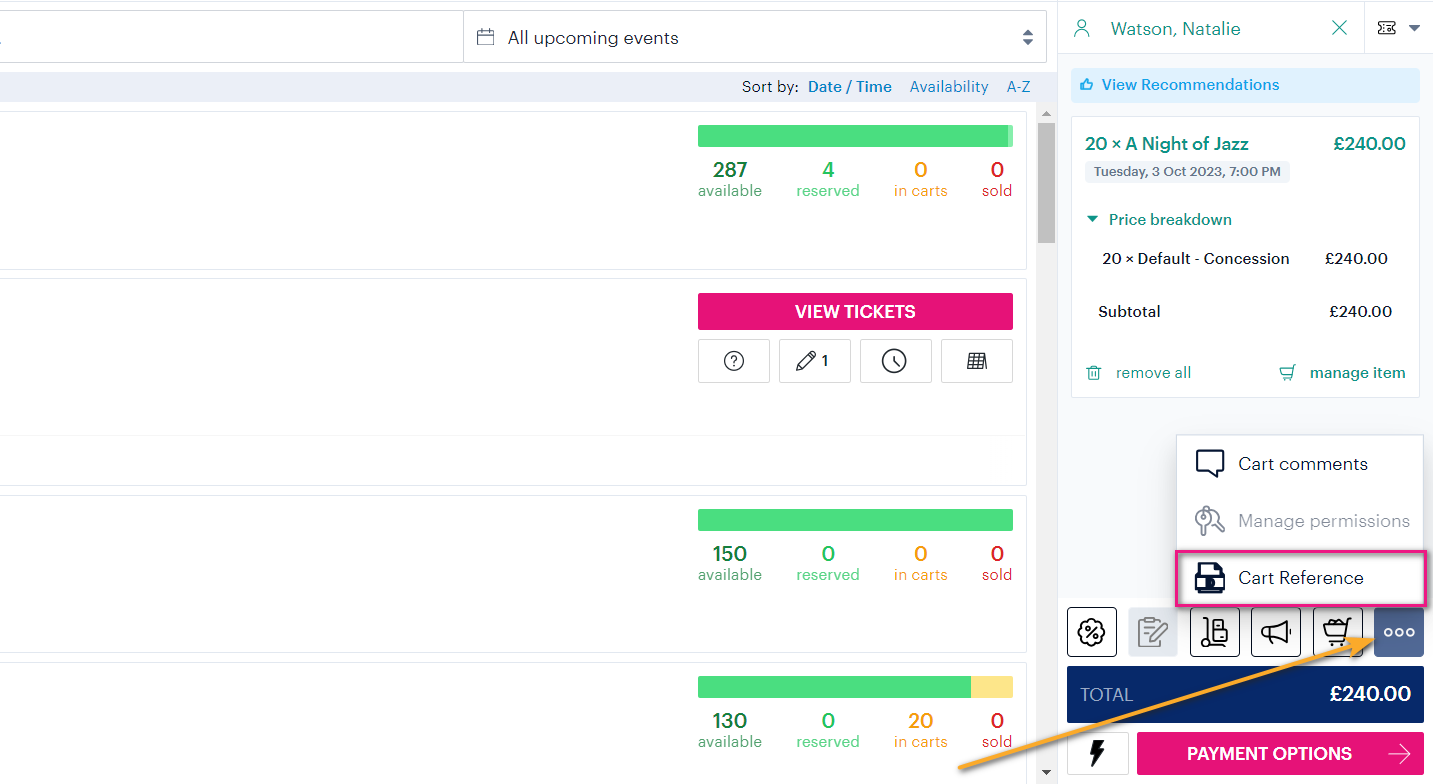Expand the All upcoming events dropdown
The width and height of the screenshot is (1433, 784).
(x=1027, y=36)
